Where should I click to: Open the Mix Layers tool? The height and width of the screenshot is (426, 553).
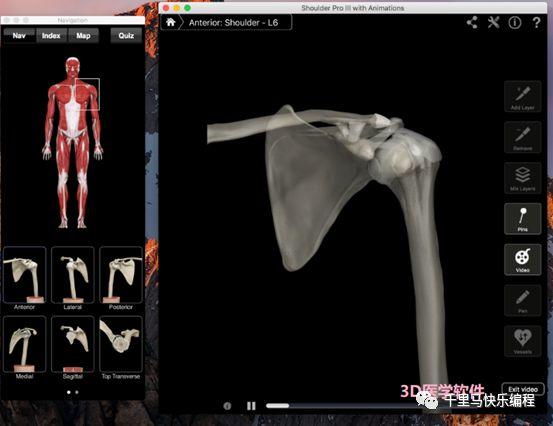pos(522,178)
